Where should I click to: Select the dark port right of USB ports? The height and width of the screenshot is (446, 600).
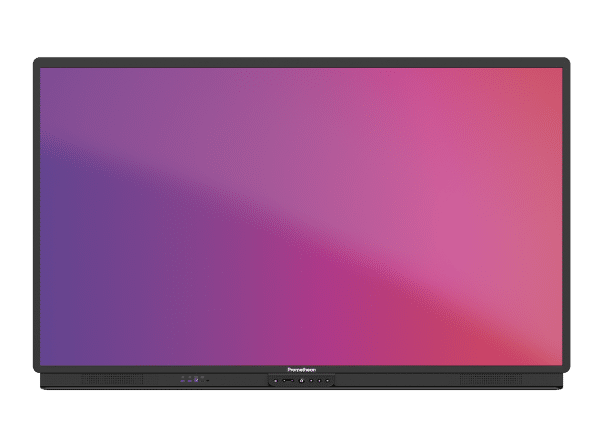201,380
